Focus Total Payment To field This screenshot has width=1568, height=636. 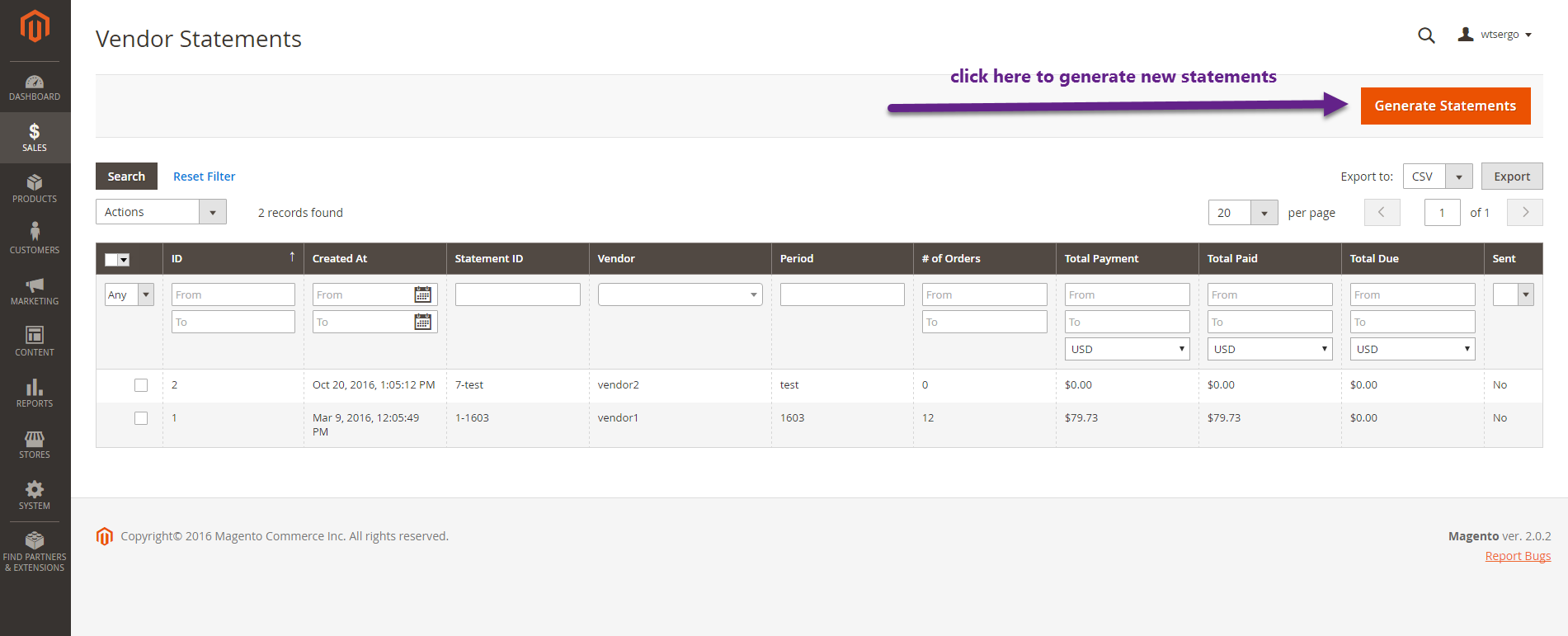coord(1128,322)
